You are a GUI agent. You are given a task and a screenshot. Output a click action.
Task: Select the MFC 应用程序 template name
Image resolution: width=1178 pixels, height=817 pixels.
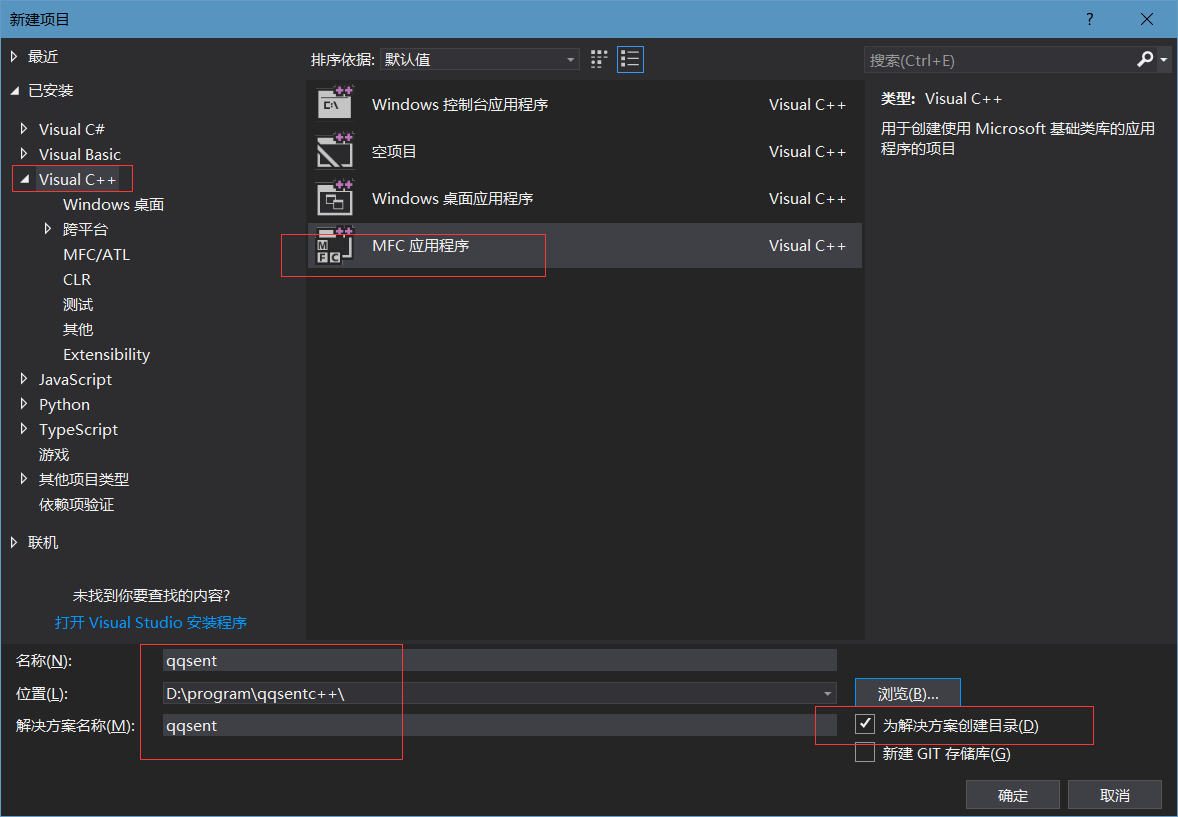[421, 246]
